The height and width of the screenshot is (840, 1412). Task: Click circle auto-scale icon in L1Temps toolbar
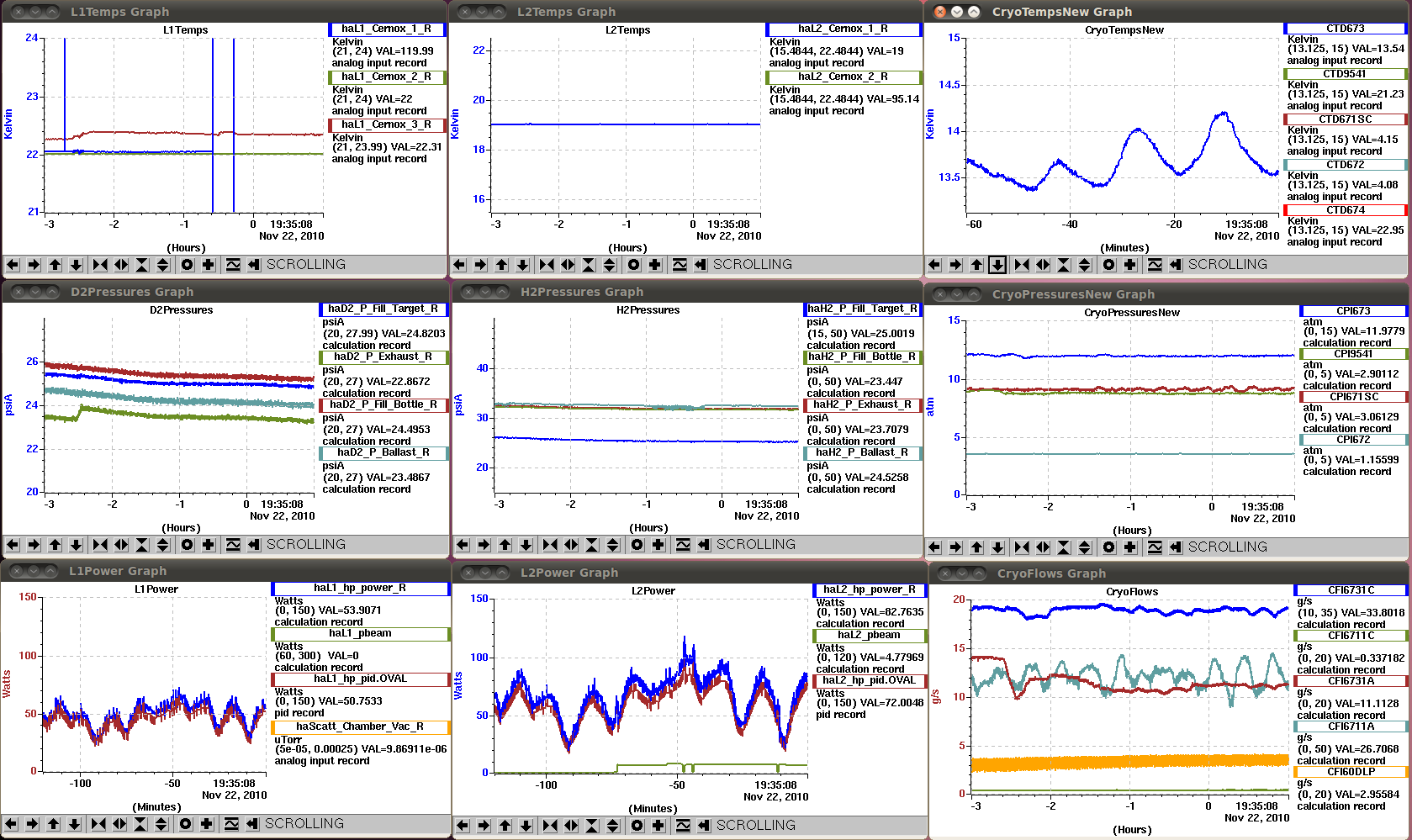pyautogui.click(x=188, y=265)
